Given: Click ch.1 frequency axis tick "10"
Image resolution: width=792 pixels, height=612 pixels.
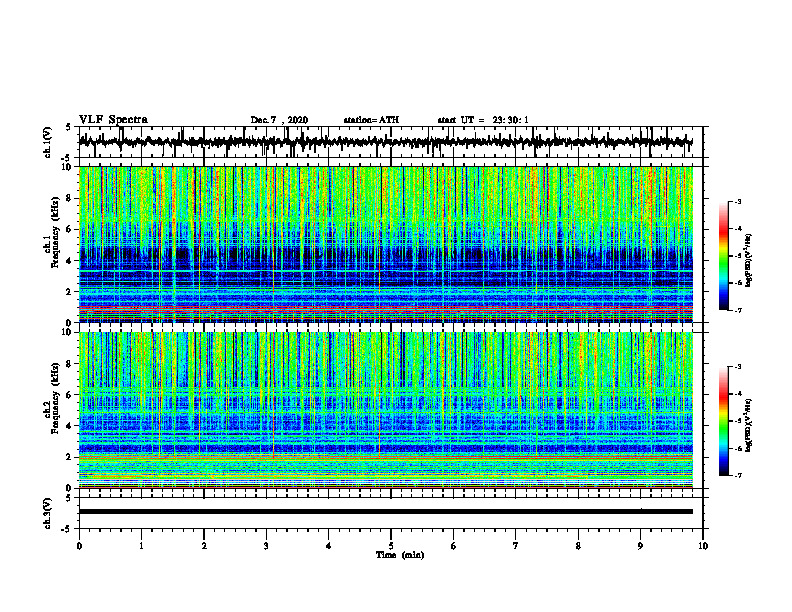Looking at the screenshot, I should (x=67, y=167).
